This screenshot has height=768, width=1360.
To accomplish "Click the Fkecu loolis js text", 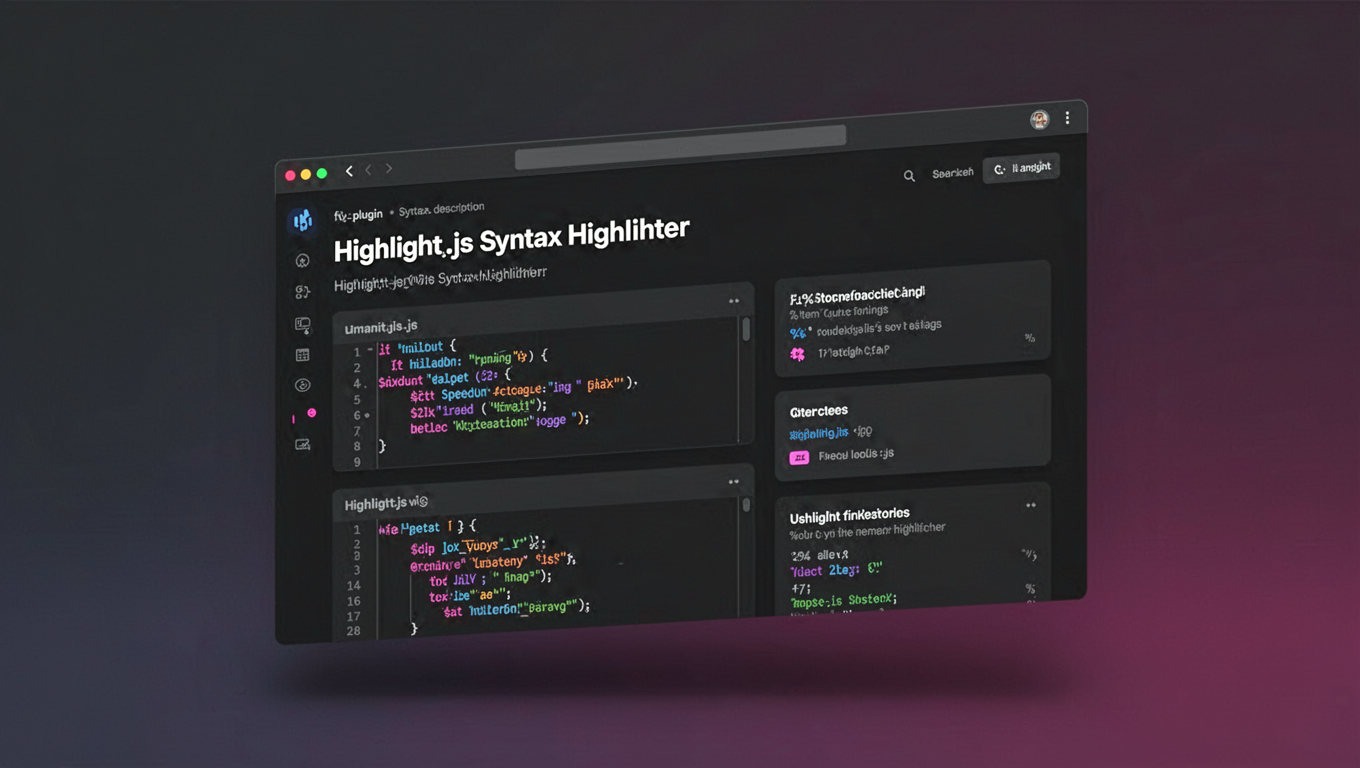I will tap(856, 454).
